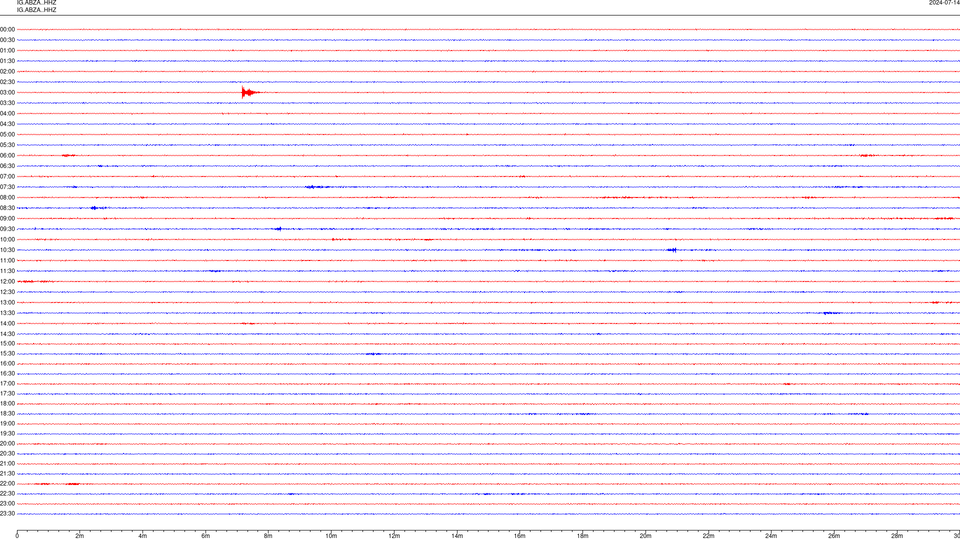Click the 07:00 row label
The width and height of the screenshot is (960, 540).
(7, 176)
